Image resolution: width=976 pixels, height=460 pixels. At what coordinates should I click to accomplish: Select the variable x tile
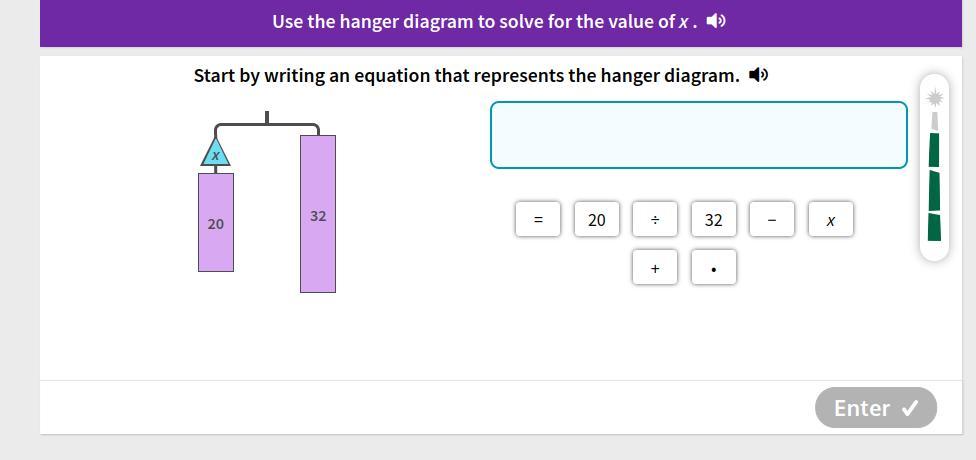(830, 220)
